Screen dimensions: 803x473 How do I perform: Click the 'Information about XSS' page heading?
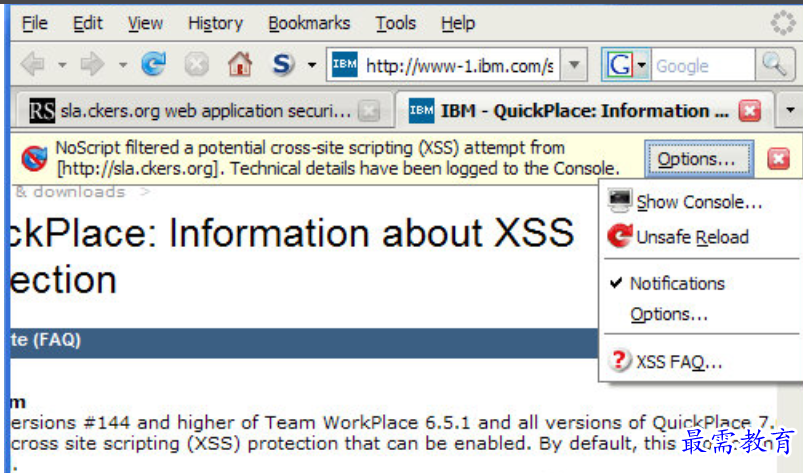[371, 233]
